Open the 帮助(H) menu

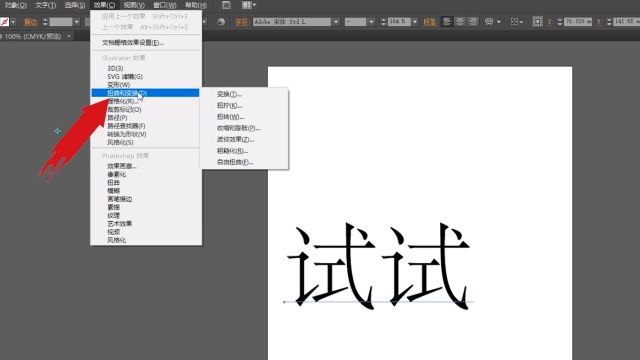[x=196, y=5]
